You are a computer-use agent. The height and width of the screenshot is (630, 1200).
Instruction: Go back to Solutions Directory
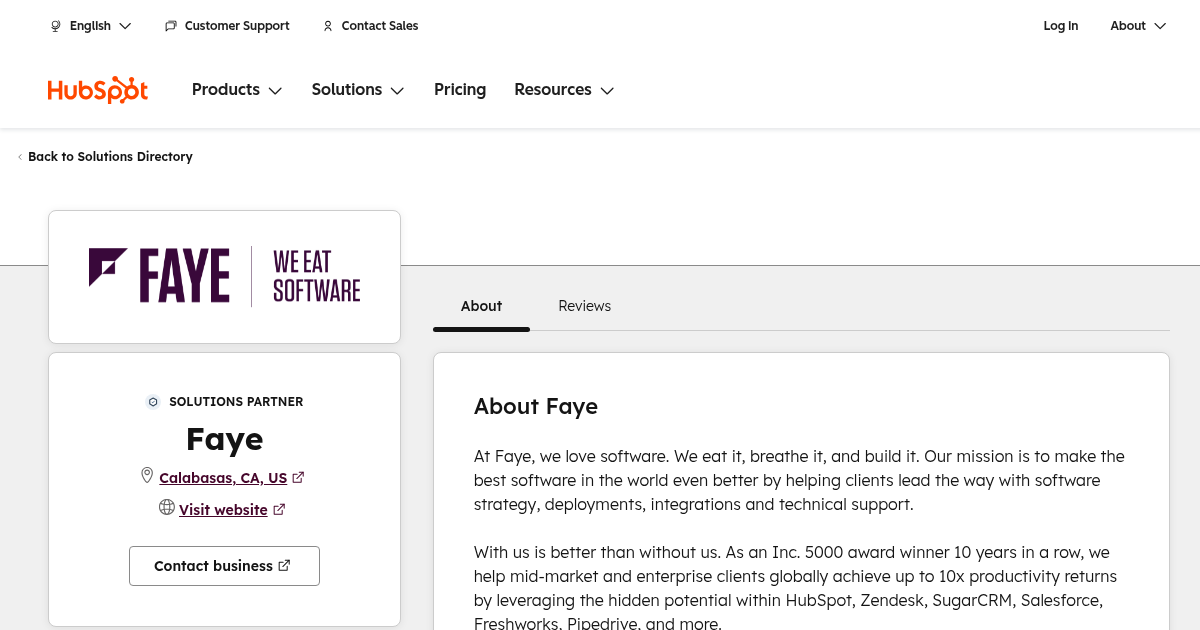pyautogui.click(x=110, y=157)
